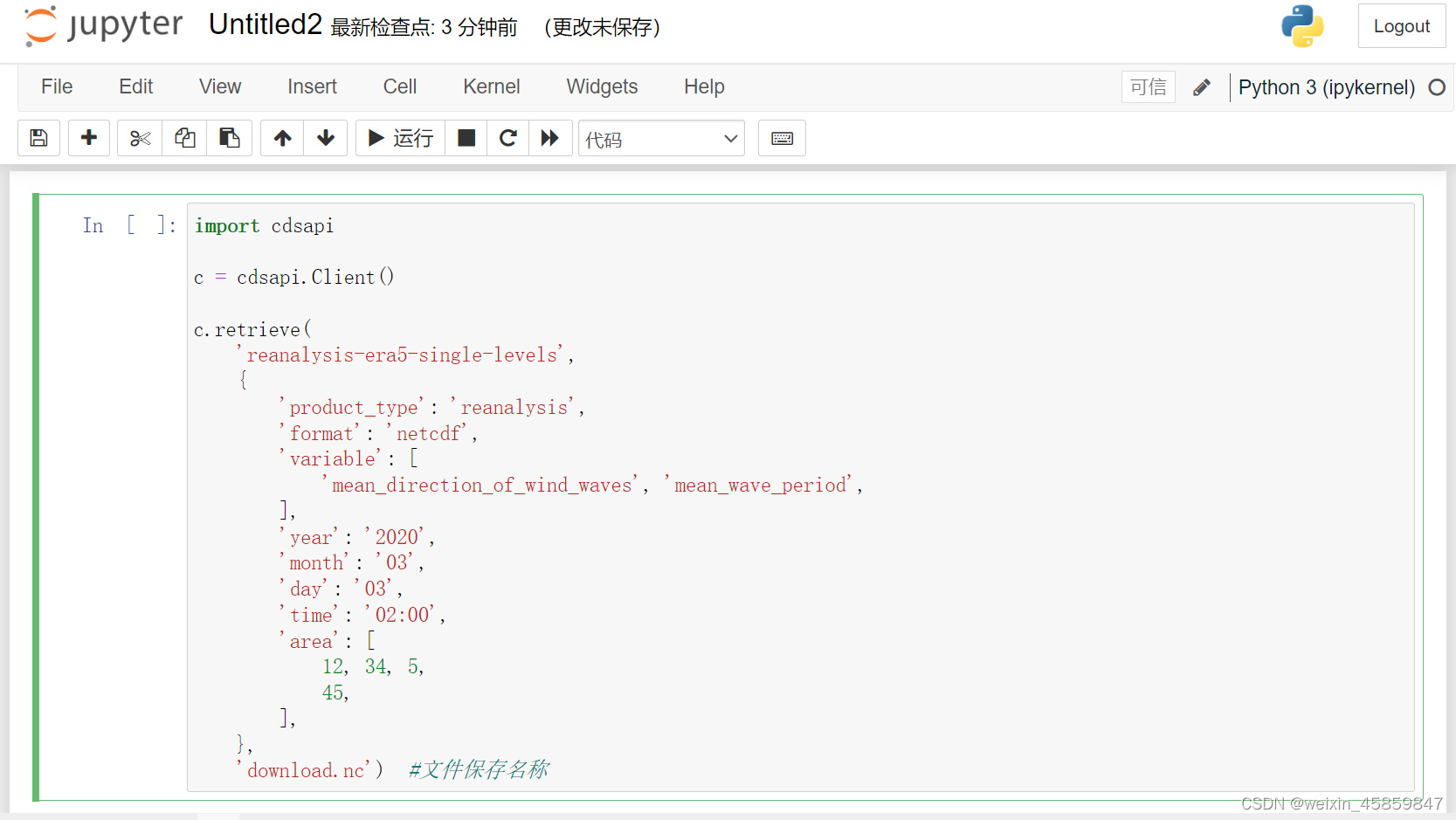Click the Logout button
Image resolution: width=1456 pixels, height=820 pixels.
(1401, 25)
